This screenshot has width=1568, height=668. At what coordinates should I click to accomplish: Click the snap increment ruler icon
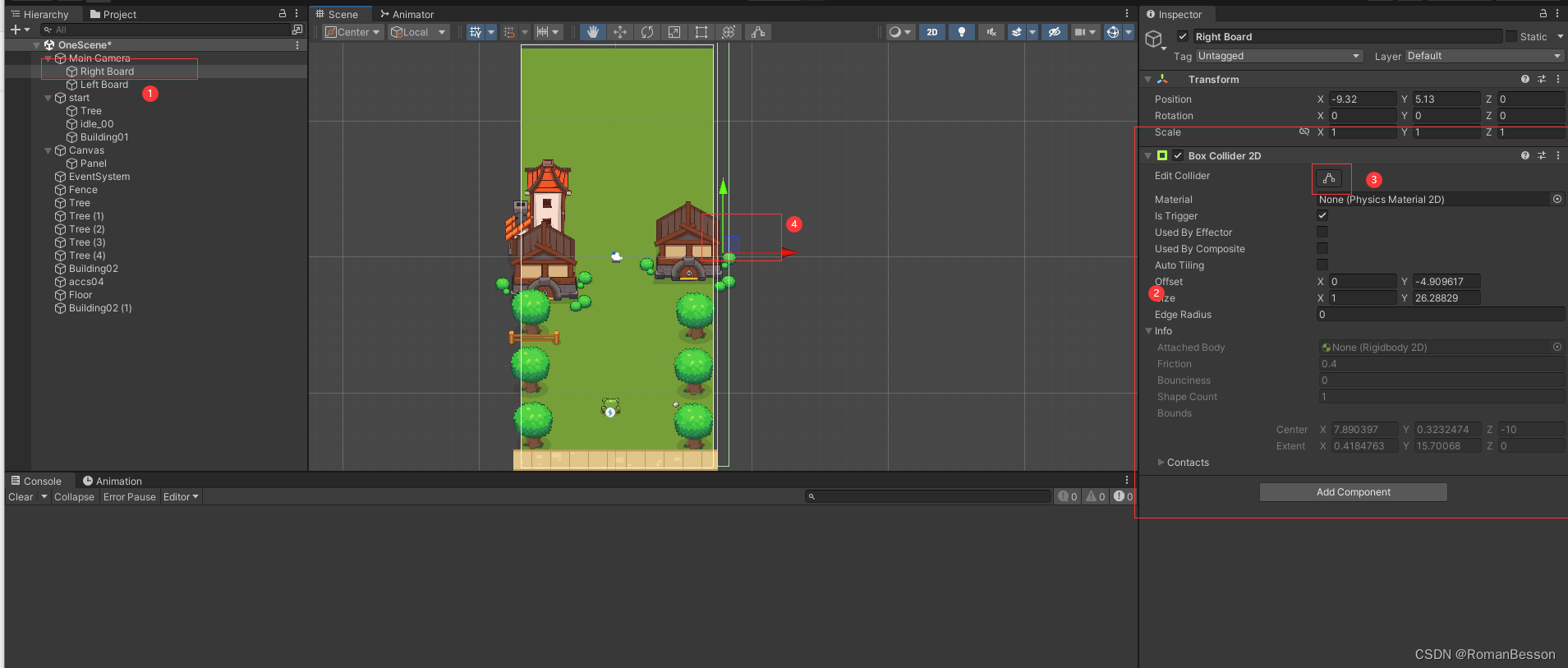coord(543,32)
